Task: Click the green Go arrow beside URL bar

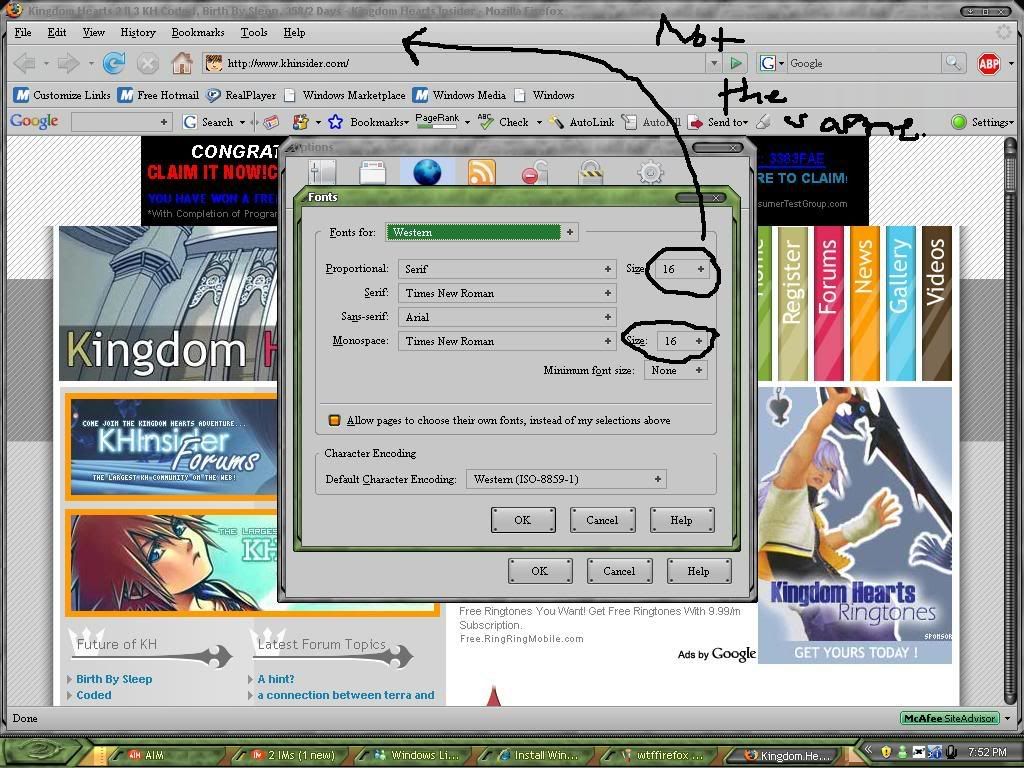Action: pyautogui.click(x=736, y=63)
